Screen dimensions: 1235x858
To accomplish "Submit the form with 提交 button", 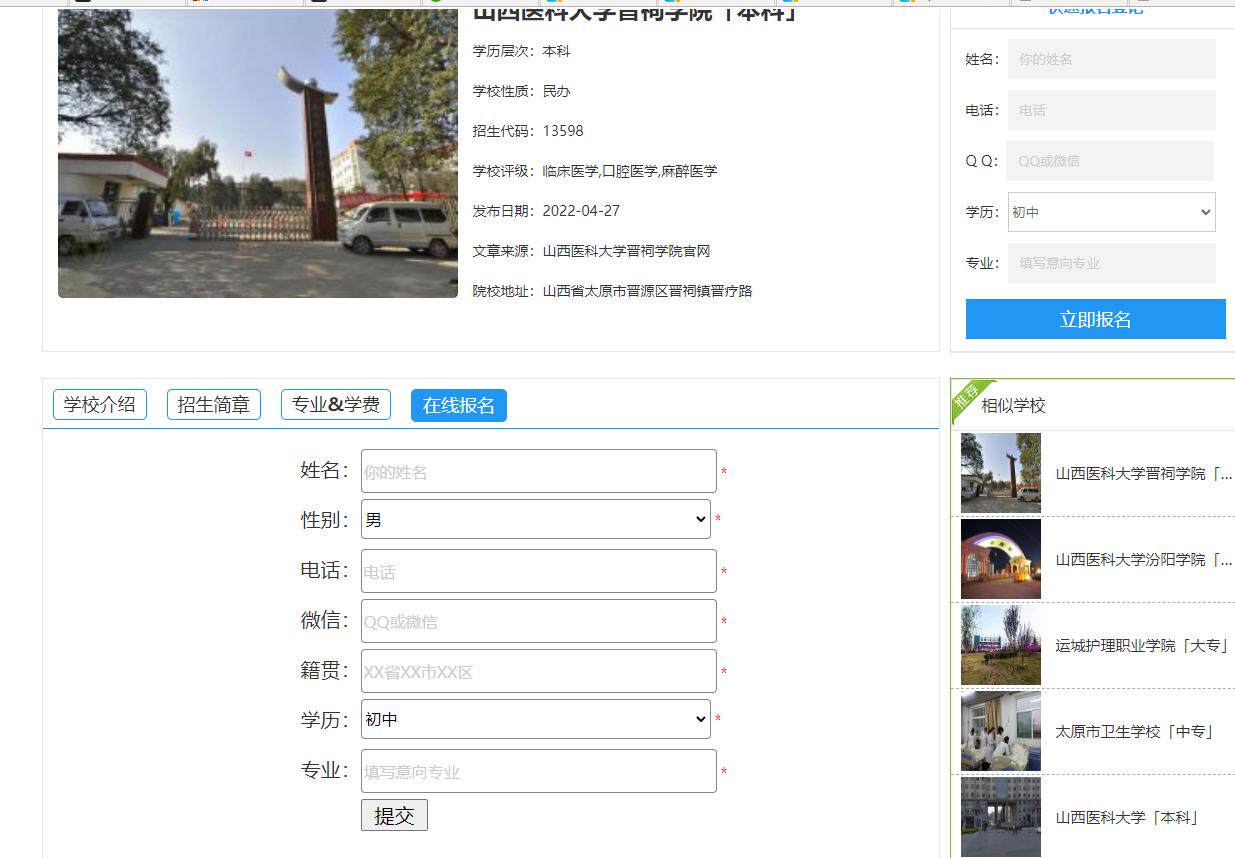I will pos(394,815).
